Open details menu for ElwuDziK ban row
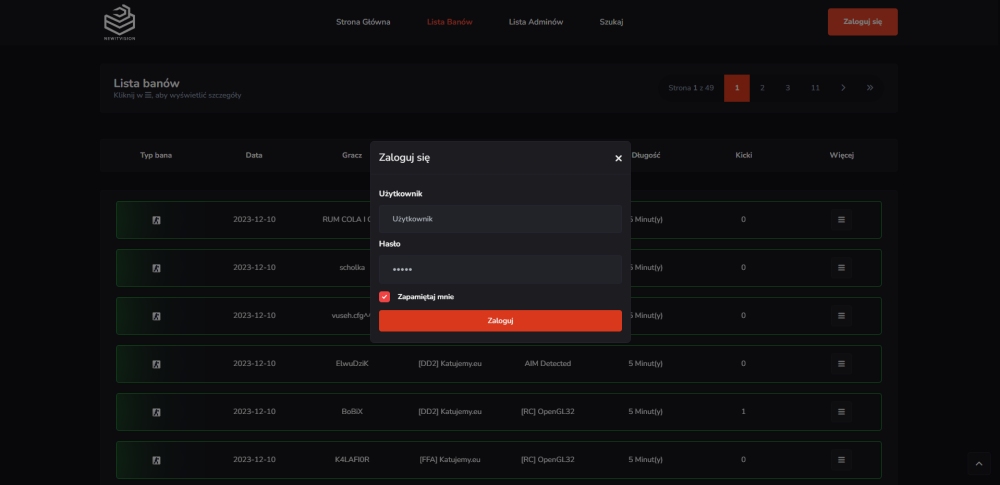Image resolution: width=1000 pixels, height=485 pixels. (x=841, y=364)
